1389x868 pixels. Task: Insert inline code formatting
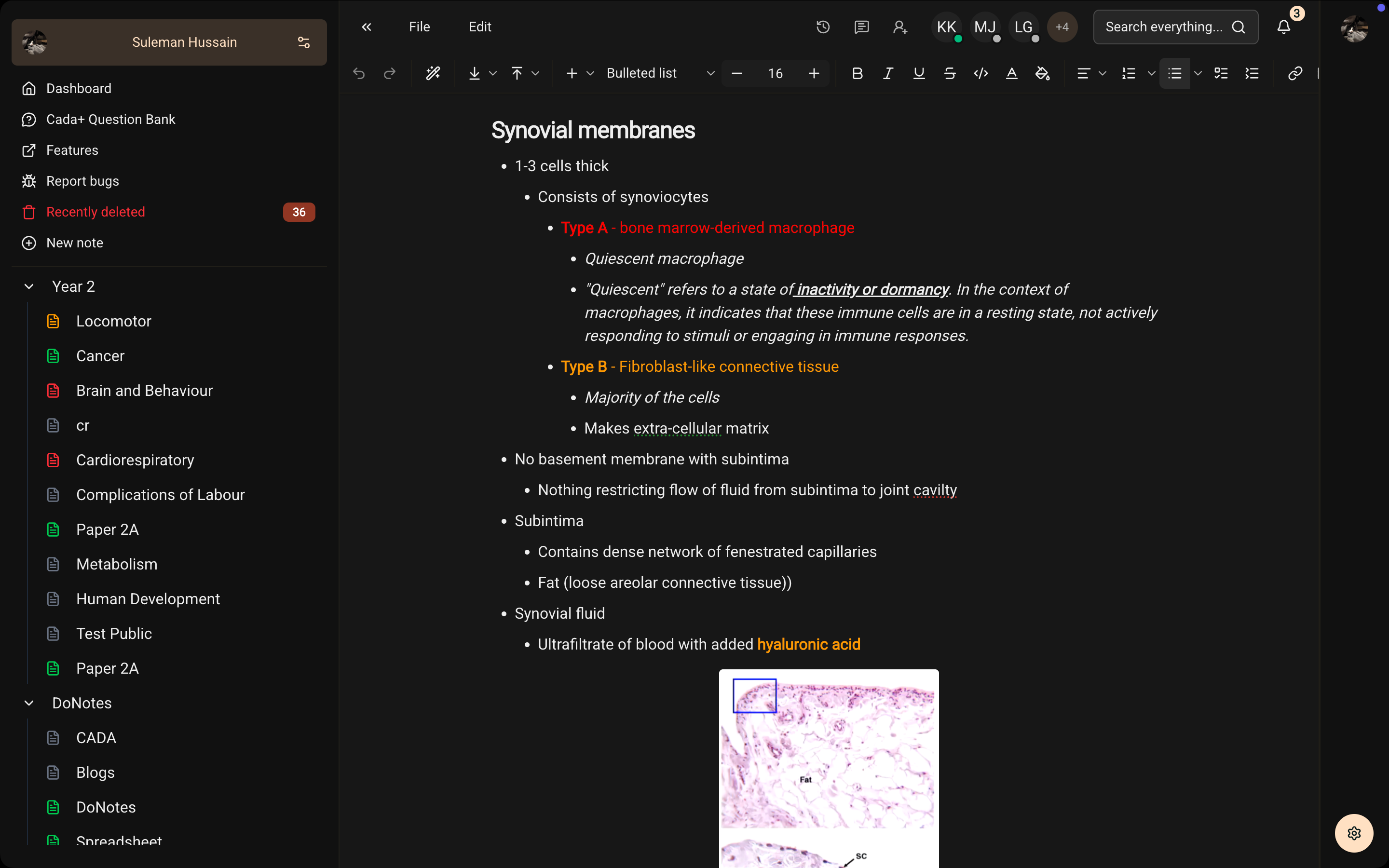(x=981, y=73)
